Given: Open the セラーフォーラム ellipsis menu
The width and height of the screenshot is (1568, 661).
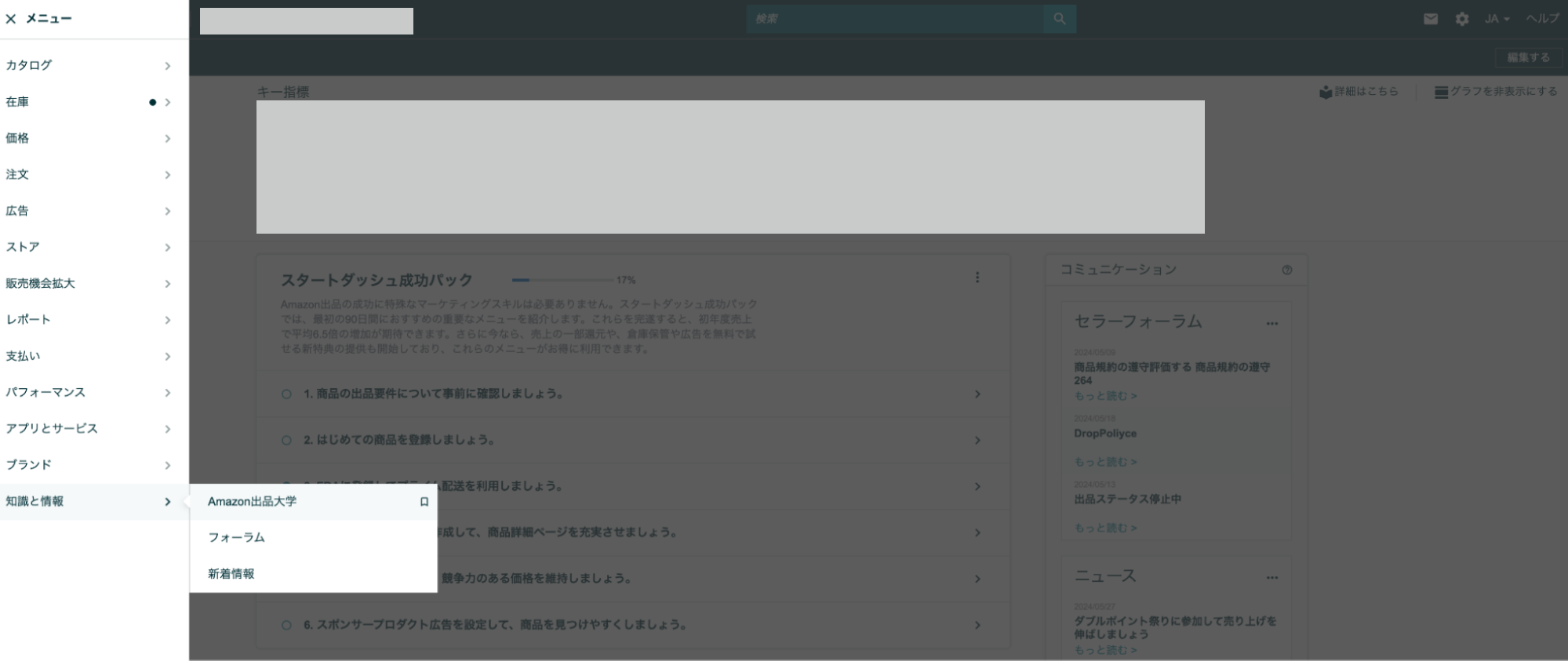Looking at the screenshot, I should (x=1272, y=324).
